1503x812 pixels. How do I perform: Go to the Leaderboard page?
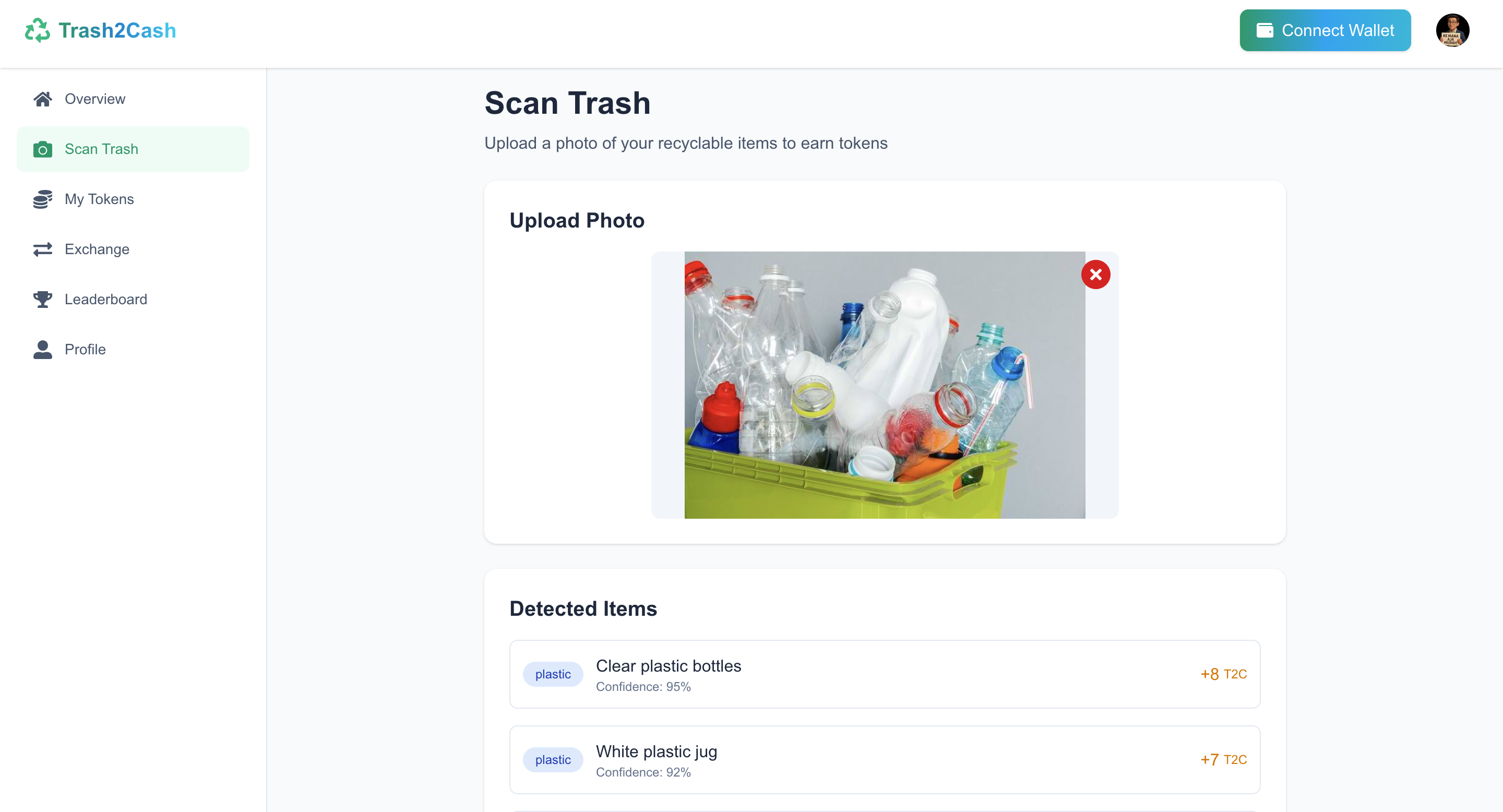[x=105, y=300]
